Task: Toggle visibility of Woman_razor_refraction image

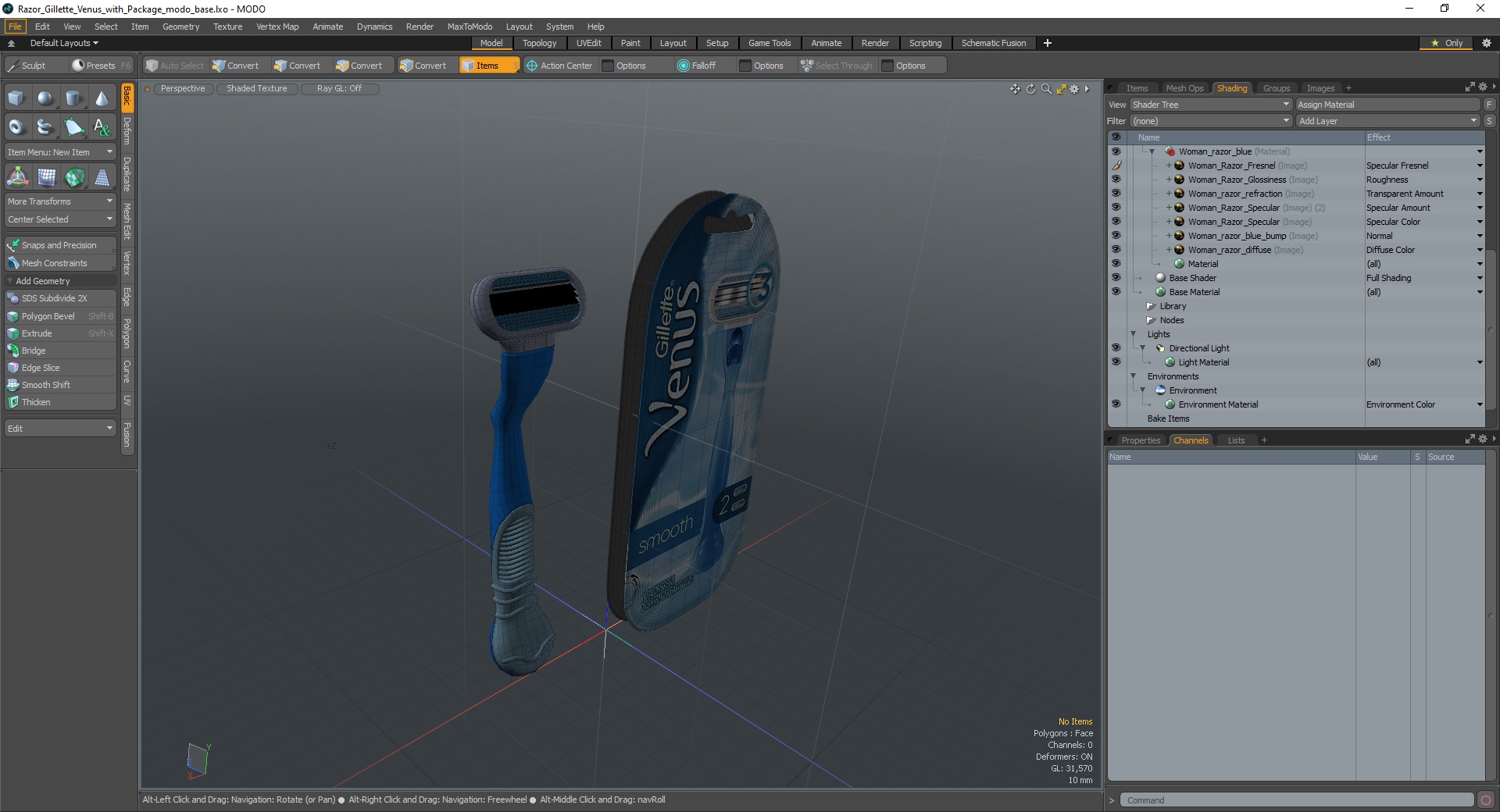Action: (1116, 194)
